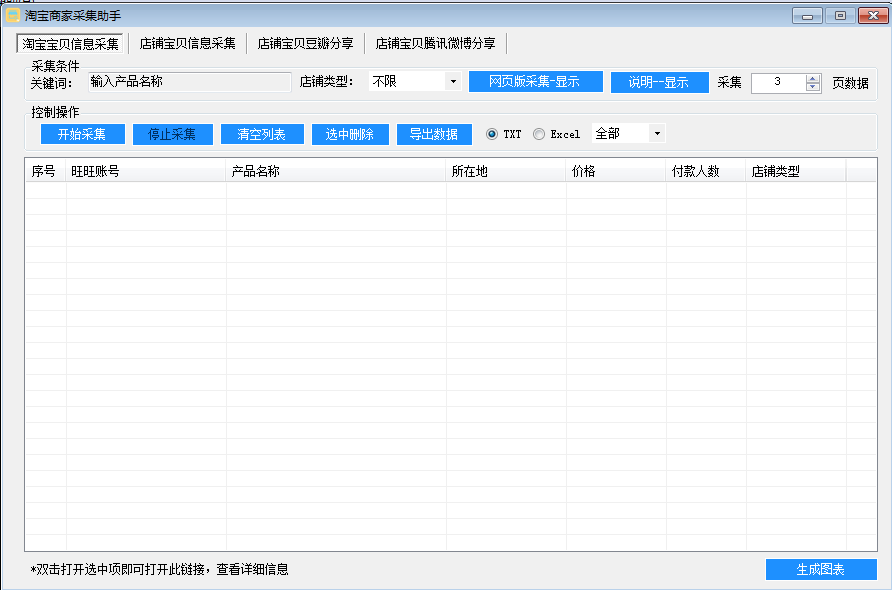The image size is (892, 590).
Task: Open the 店铺宝贝豆瓣分享 tab
Action: pyautogui.click(x=305, y=44)
